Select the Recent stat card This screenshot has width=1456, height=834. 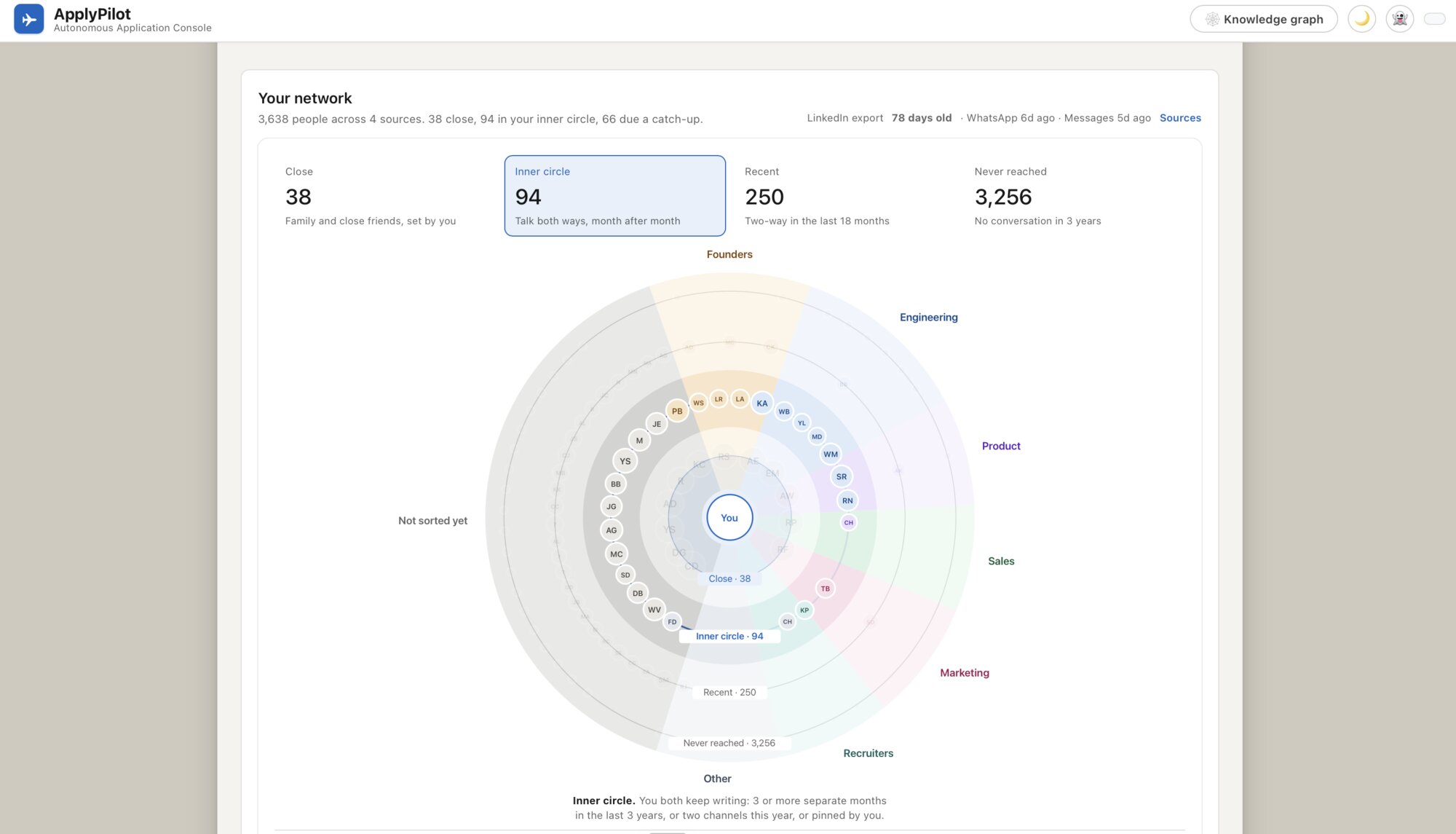click(x=844, y=196)
